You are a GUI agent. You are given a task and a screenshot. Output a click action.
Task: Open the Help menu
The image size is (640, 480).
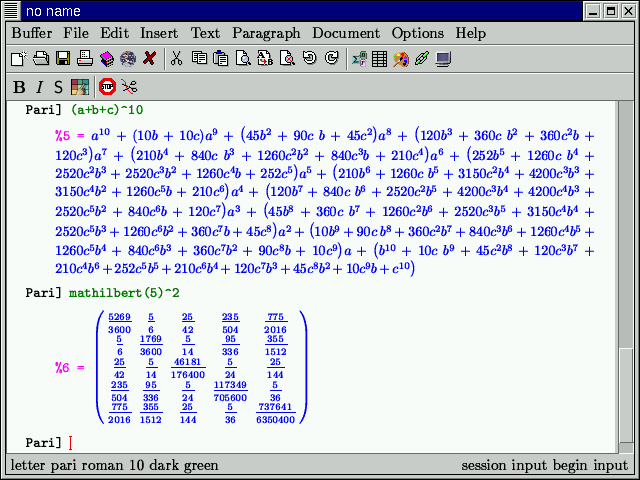coord(471,33)
